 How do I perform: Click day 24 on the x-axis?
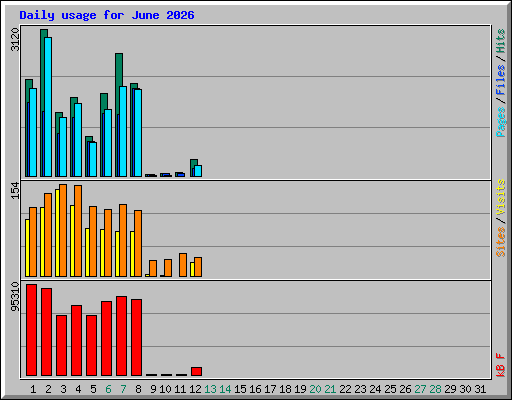375,389
